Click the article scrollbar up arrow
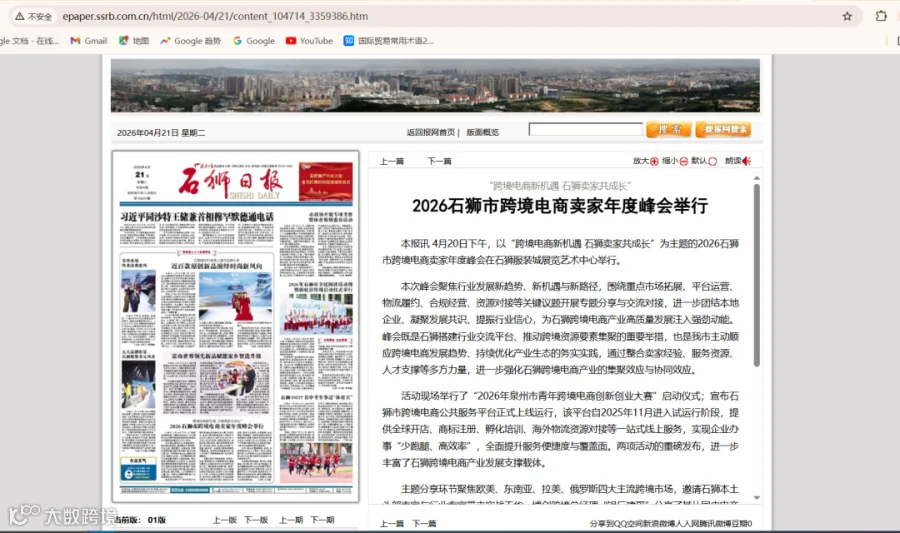The width and height of the screenshot is (900, 533). (x=757, y=178)
